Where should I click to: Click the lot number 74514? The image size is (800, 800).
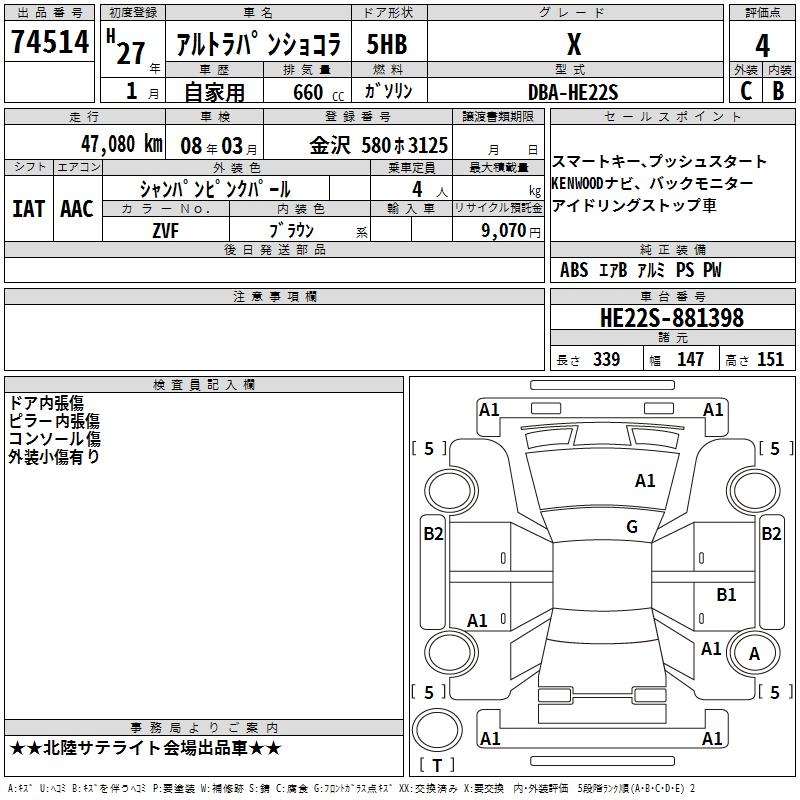(50, 42)
